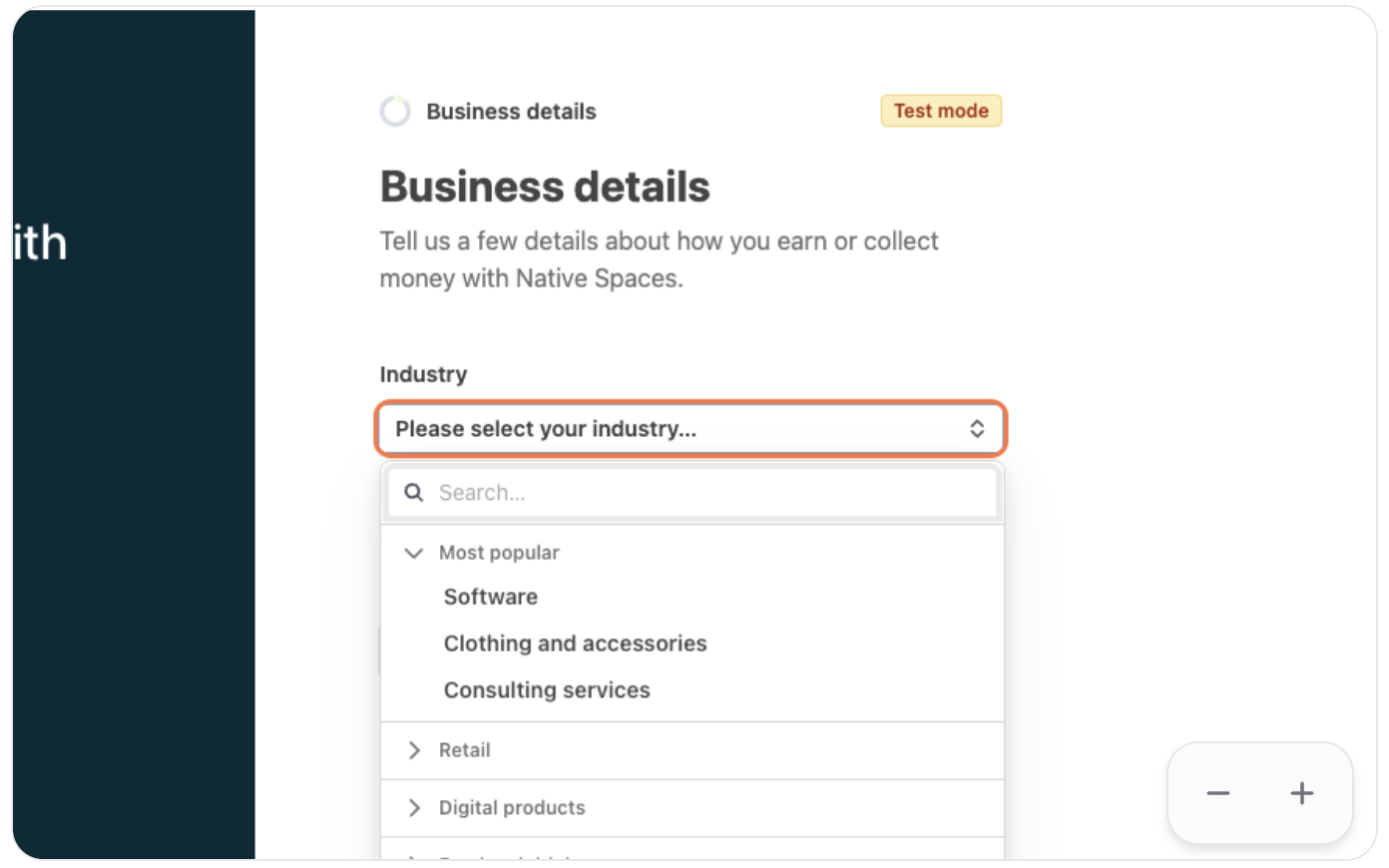1389x868 pixels.
Task: Select Software from the list
Action: pos(491,597)
